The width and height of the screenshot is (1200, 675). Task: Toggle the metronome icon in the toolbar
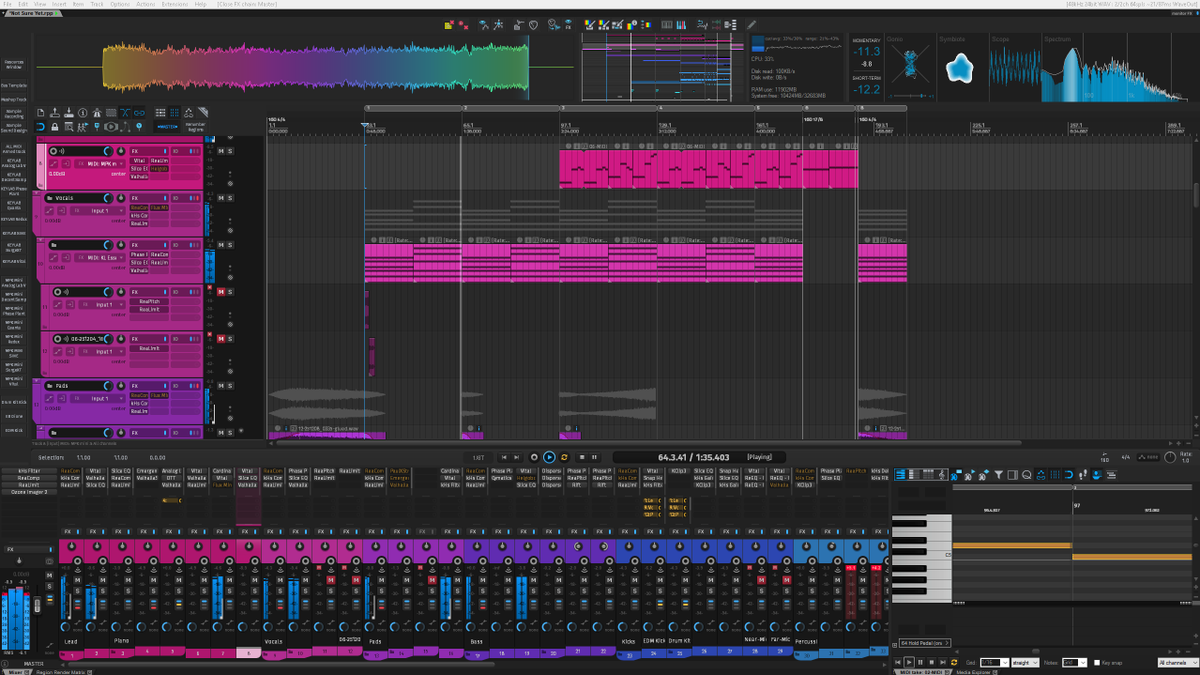[97, 112]
